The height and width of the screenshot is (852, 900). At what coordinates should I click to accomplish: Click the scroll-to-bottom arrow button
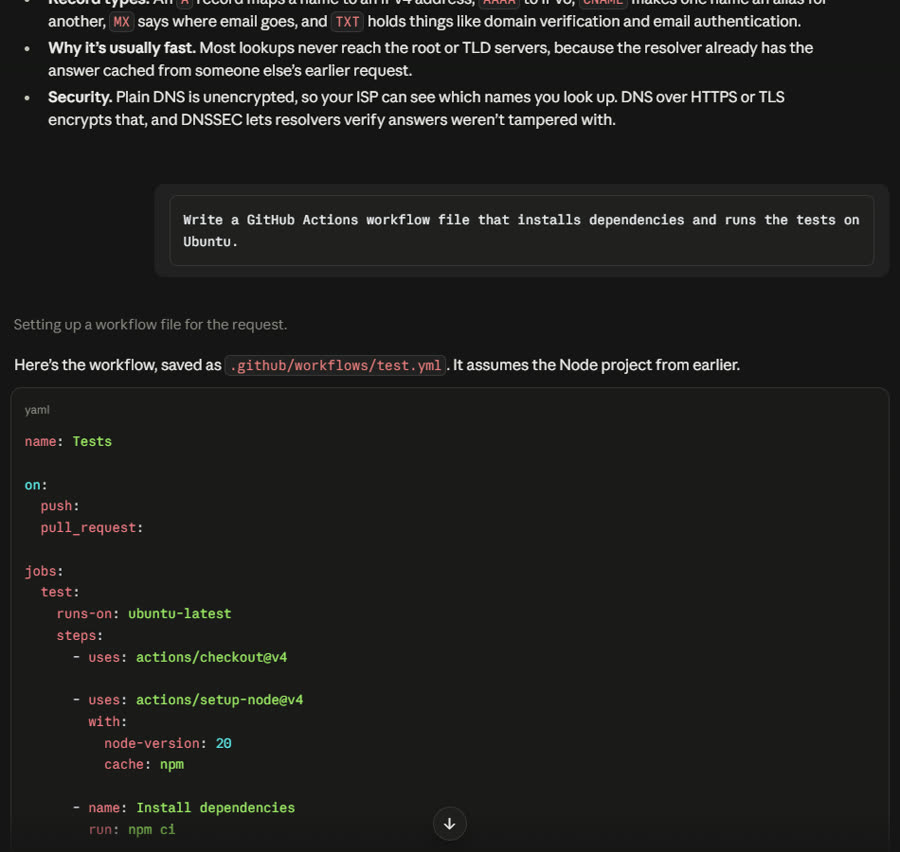click(x=449, y=824)
